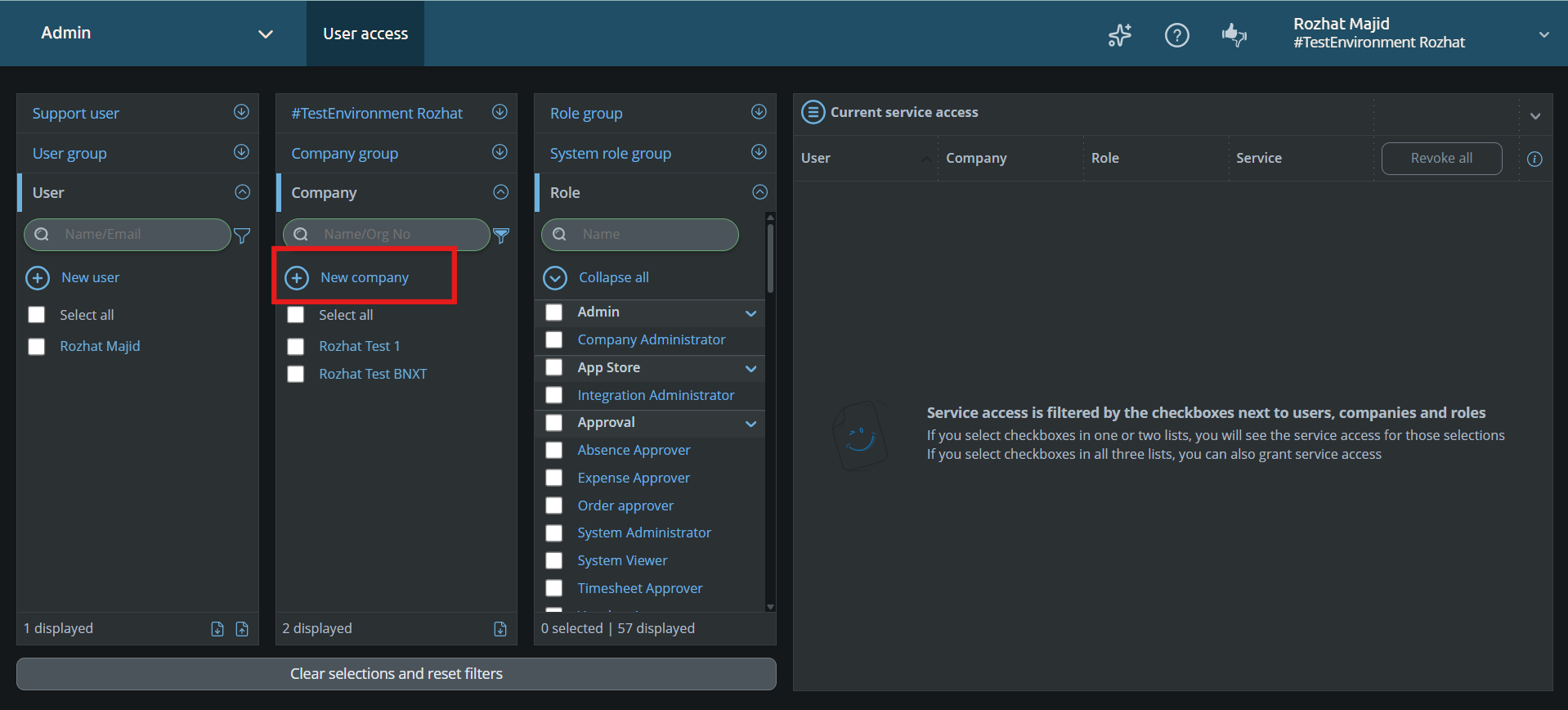
Task: Click the search icon in Name/Email field
Action: [42, 235]
